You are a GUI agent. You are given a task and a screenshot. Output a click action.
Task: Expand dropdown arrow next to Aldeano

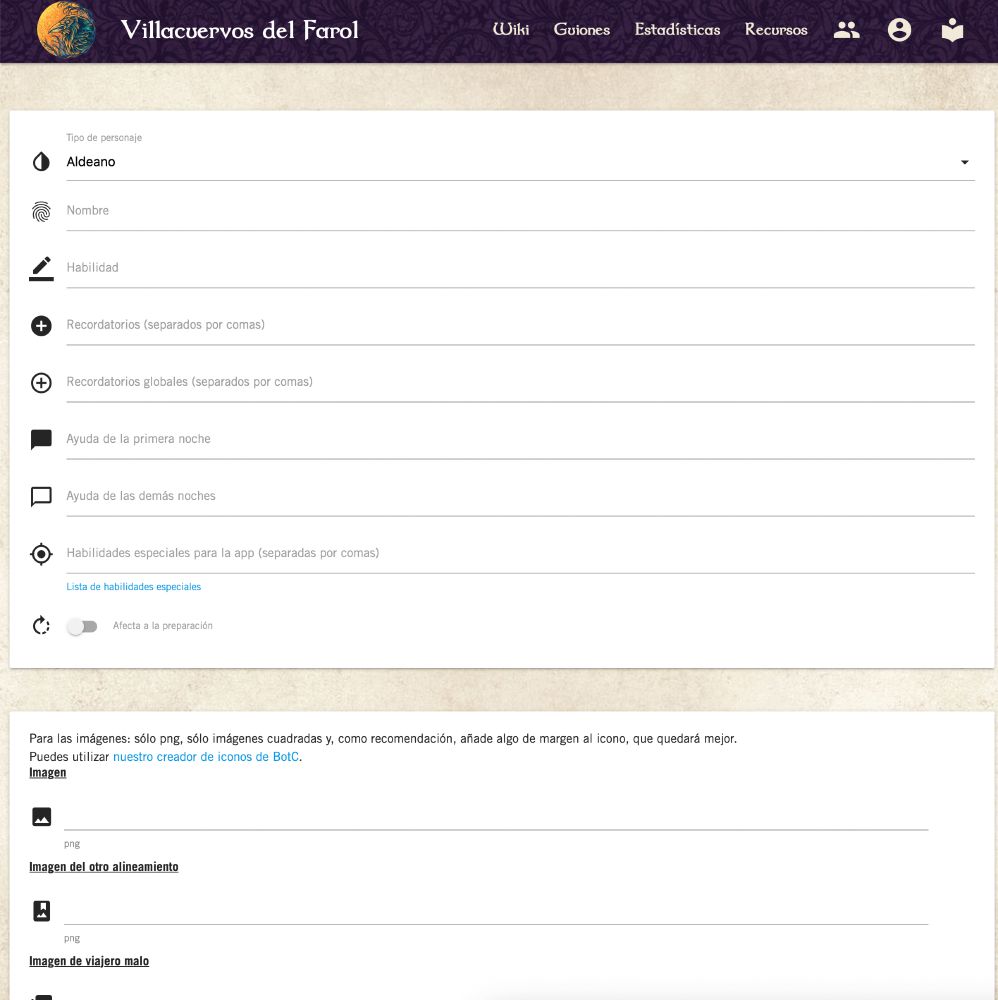point(965,162)
